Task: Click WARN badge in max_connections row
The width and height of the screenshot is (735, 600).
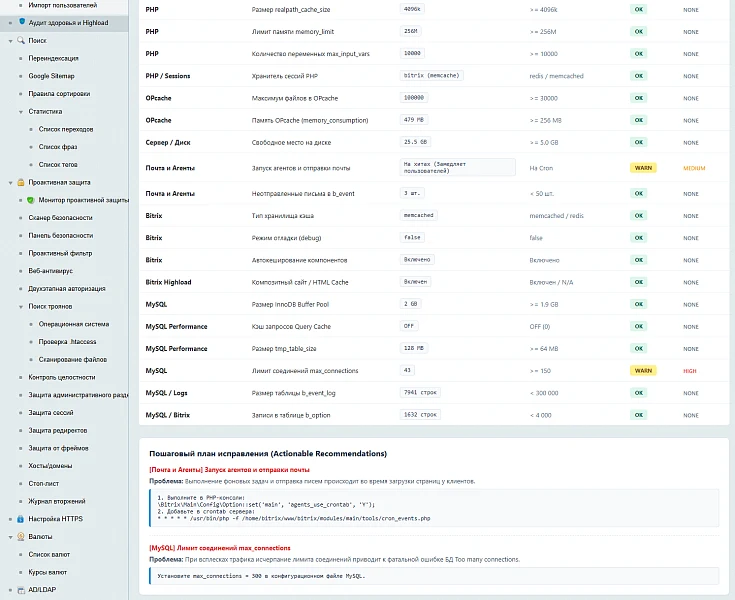Action: pos(643,371)
